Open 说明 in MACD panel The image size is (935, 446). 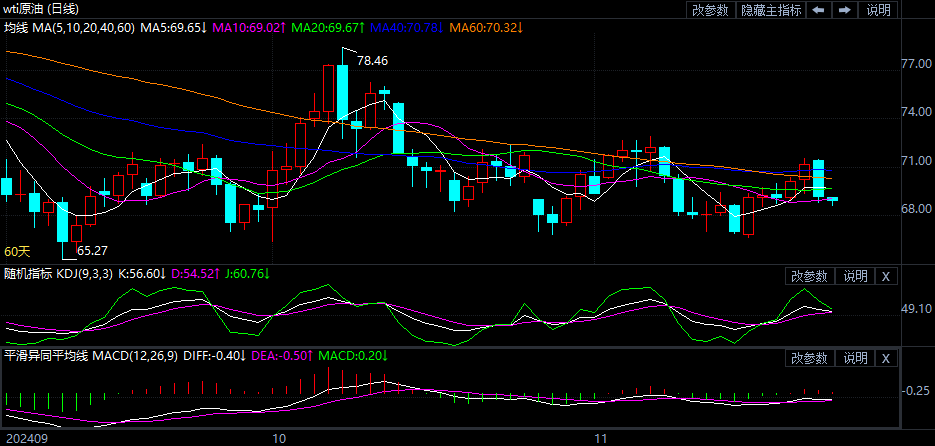click(854, 358)
